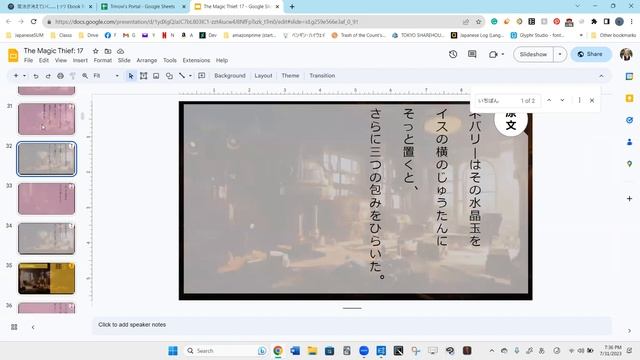Screen dimensions: 640x360
Task: Click the Transition button
Action: 322,76
